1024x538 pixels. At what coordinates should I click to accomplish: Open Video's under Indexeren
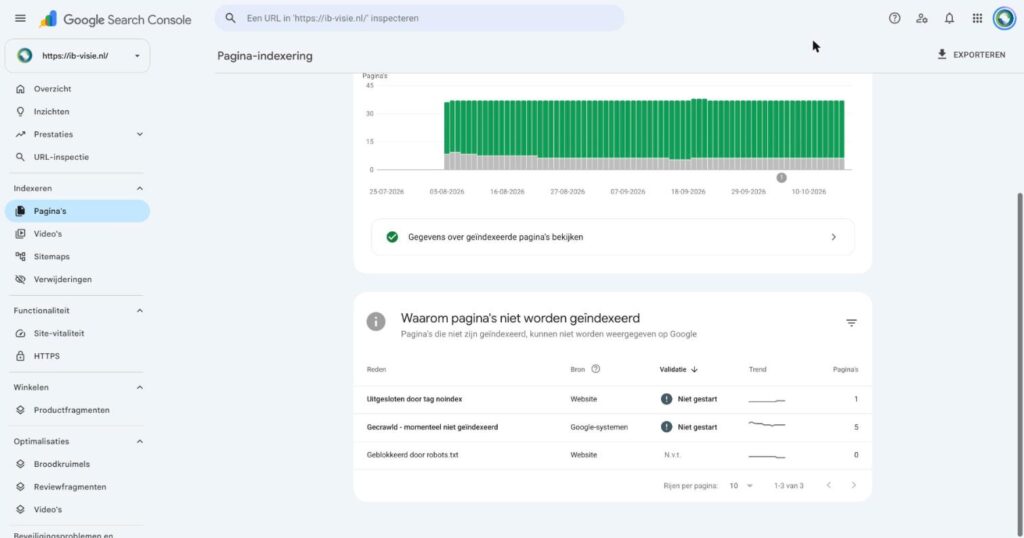tap(48, 234)
